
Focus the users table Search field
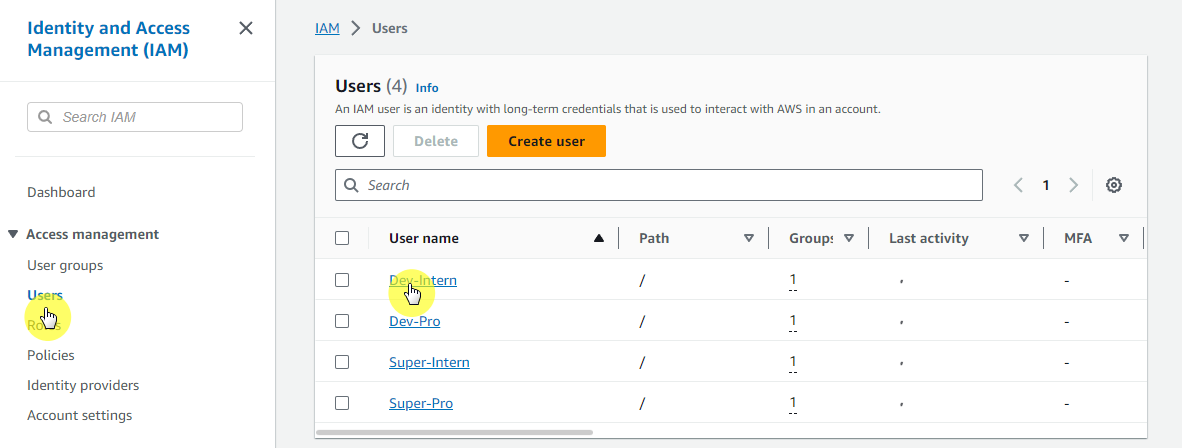pyautogui.click(x=659, y=185)
